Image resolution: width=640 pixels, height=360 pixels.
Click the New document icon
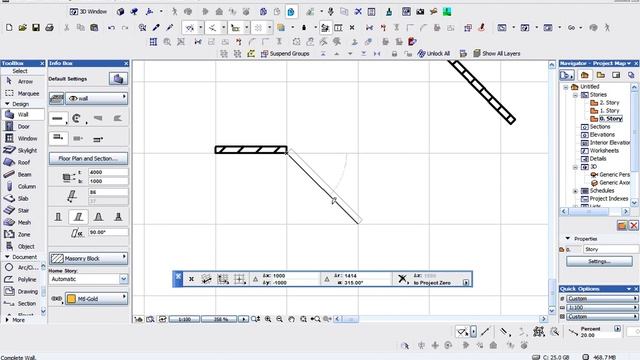9,28
